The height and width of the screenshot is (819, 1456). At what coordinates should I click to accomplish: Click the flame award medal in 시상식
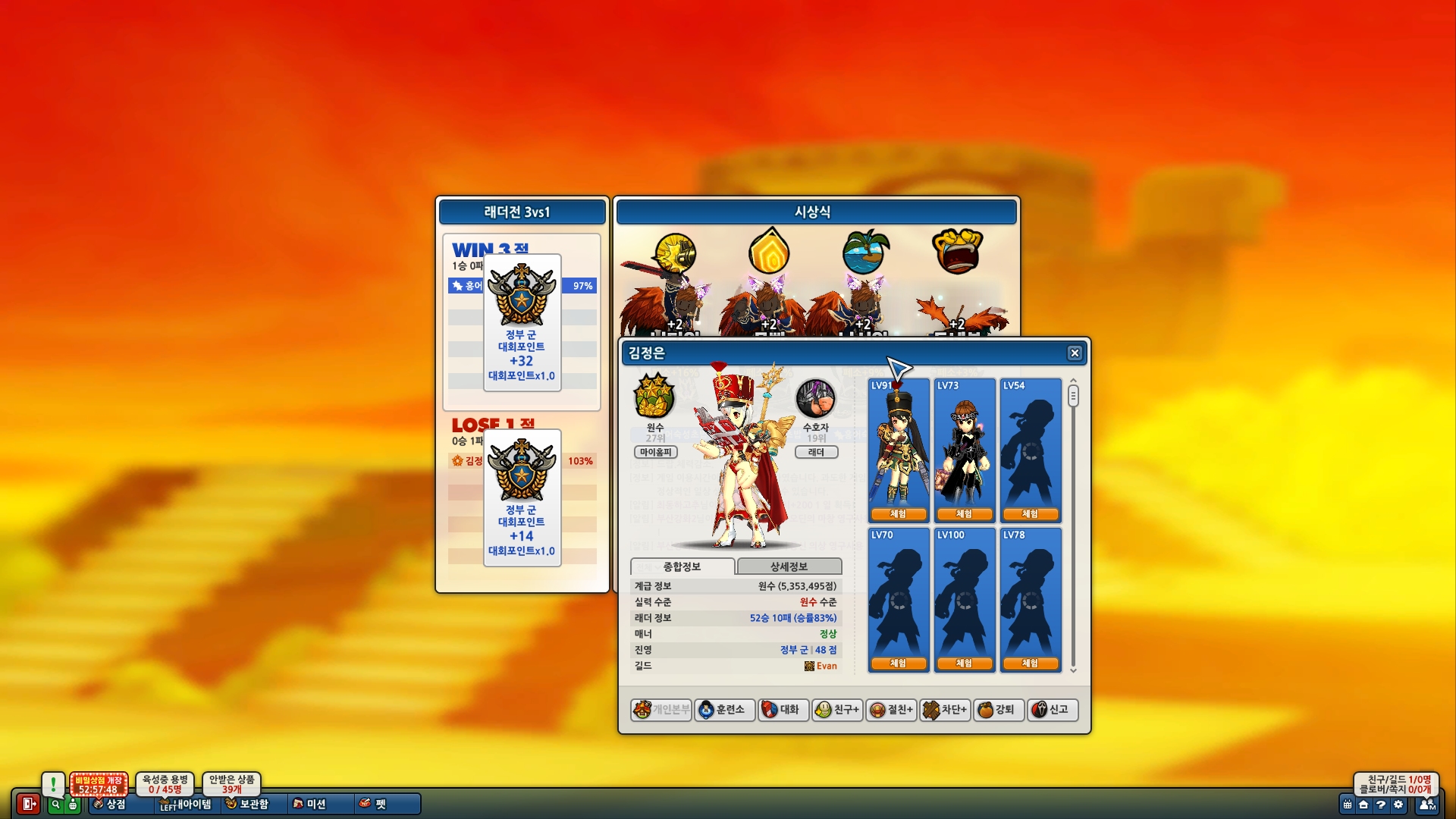click(769, 251)
